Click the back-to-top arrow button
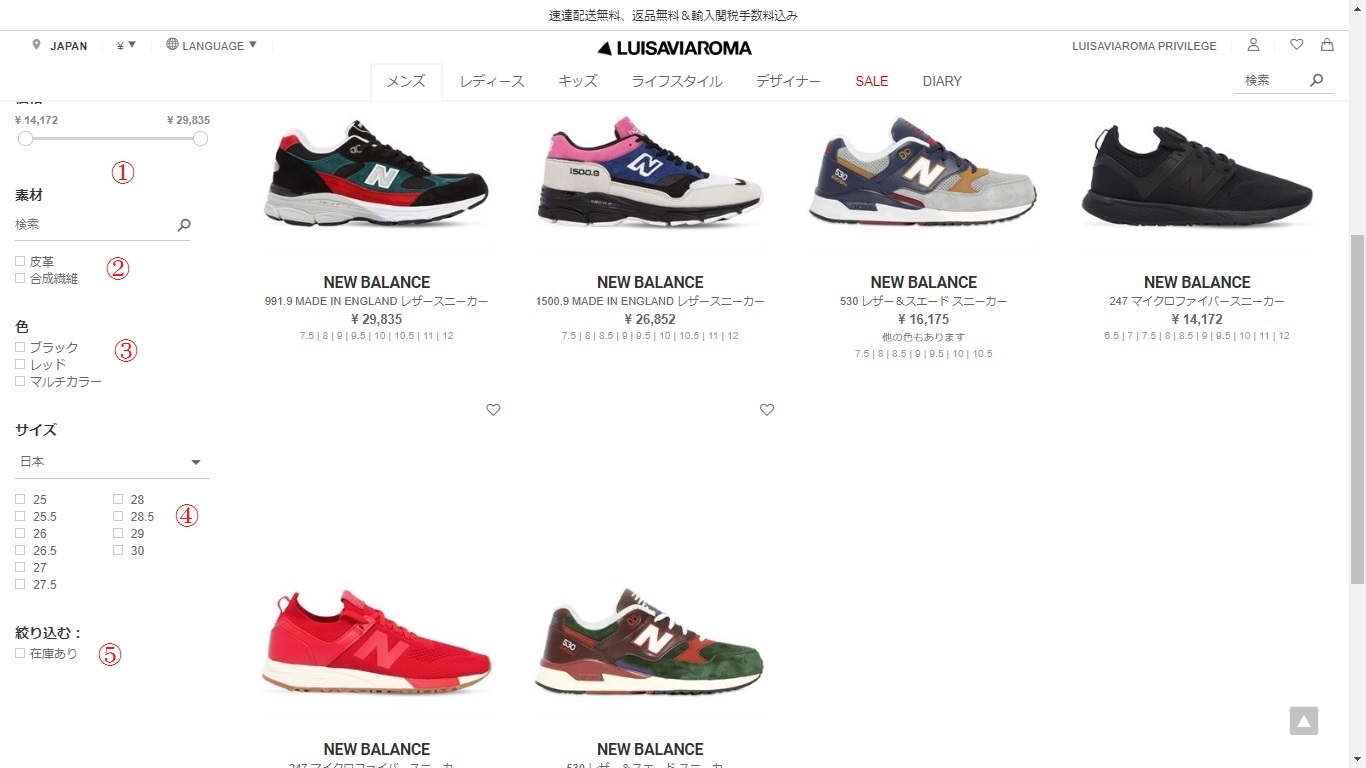The width and height of the screenshot is (1366, 768). tap(1304, 721)
